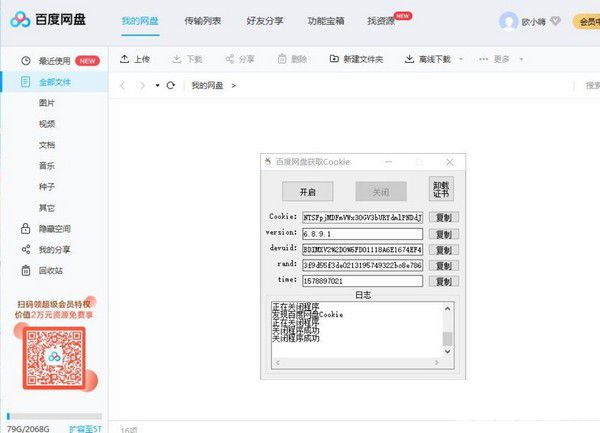
Task: Click the 扫码领超级会员特权 promo text
Action: [54, 304]
